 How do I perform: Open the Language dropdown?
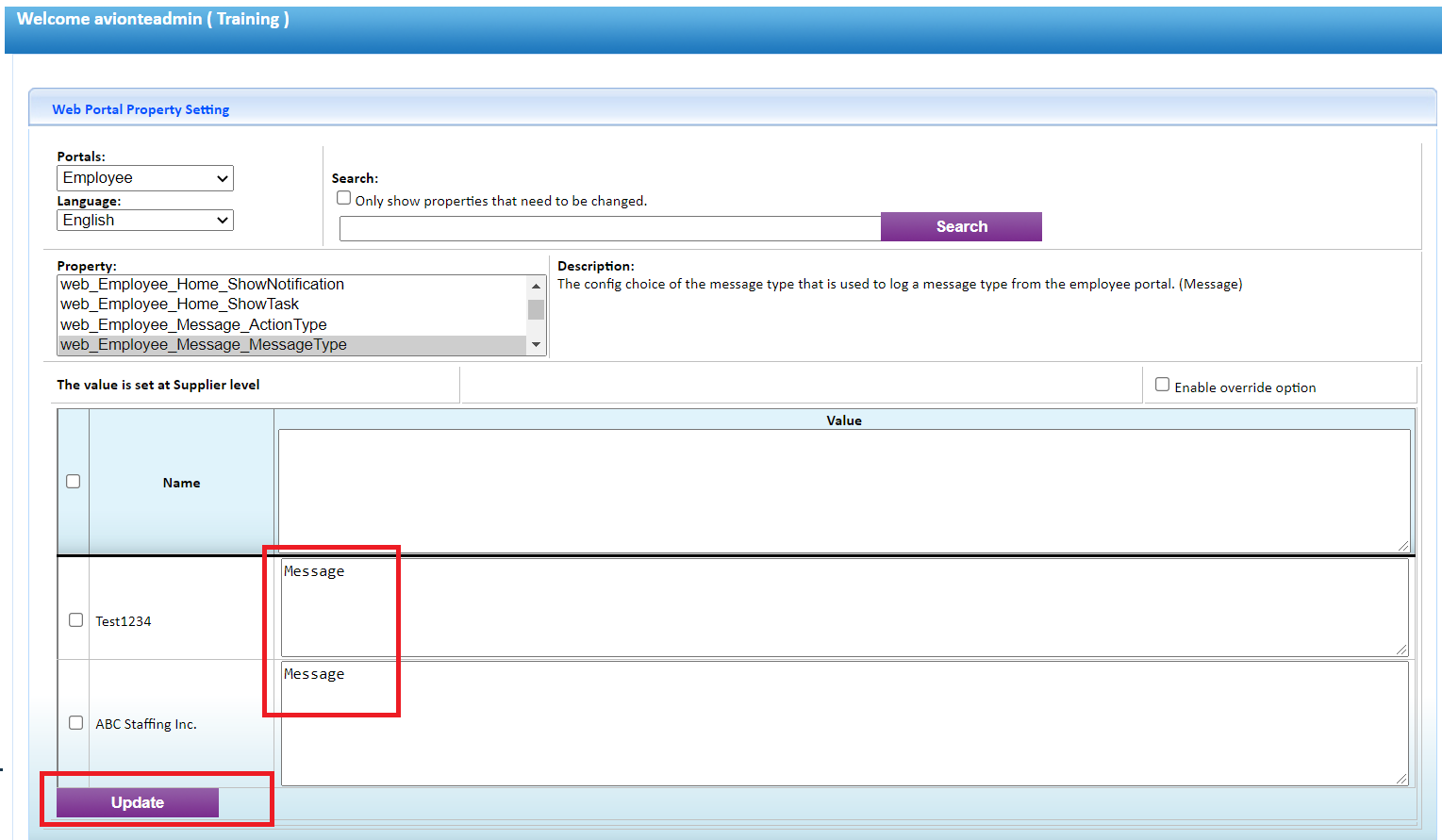145,221
